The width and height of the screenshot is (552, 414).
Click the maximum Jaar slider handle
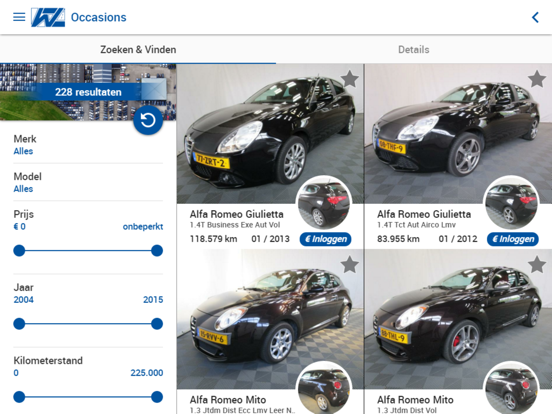pyautogui.click(x=157, y=324)
